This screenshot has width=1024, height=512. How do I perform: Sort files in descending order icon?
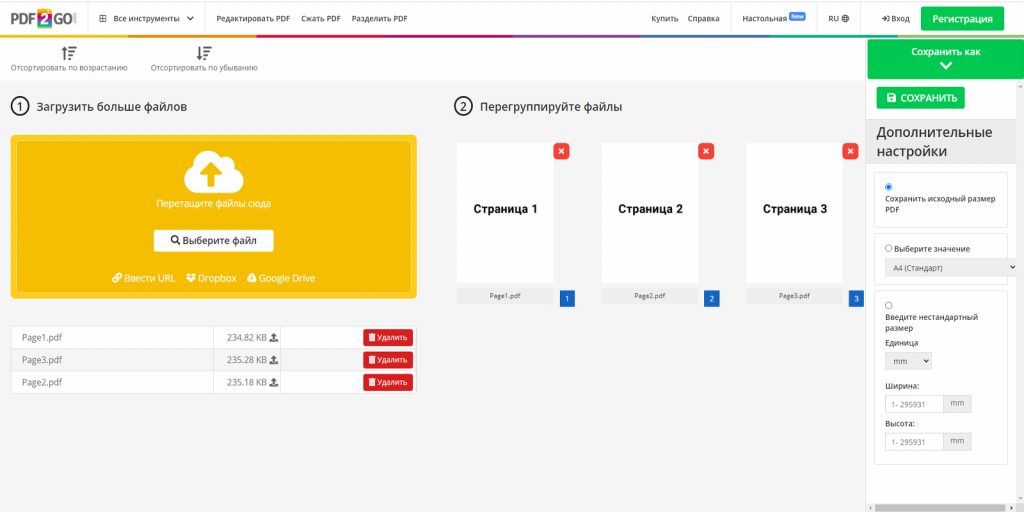pyautogui.click(x=204, y=54)
